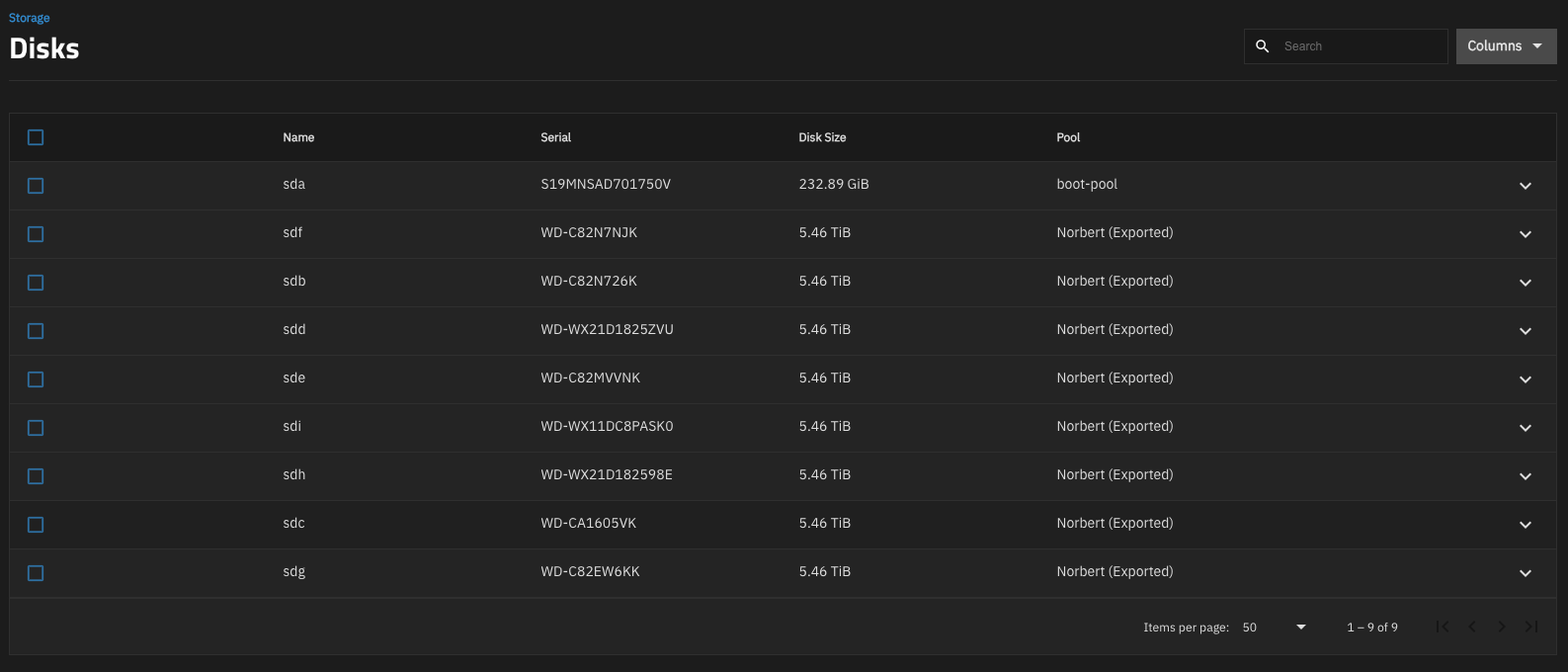Go to the previous page of disks
The image size is (1568, 672).
(x=1472, y=627)
